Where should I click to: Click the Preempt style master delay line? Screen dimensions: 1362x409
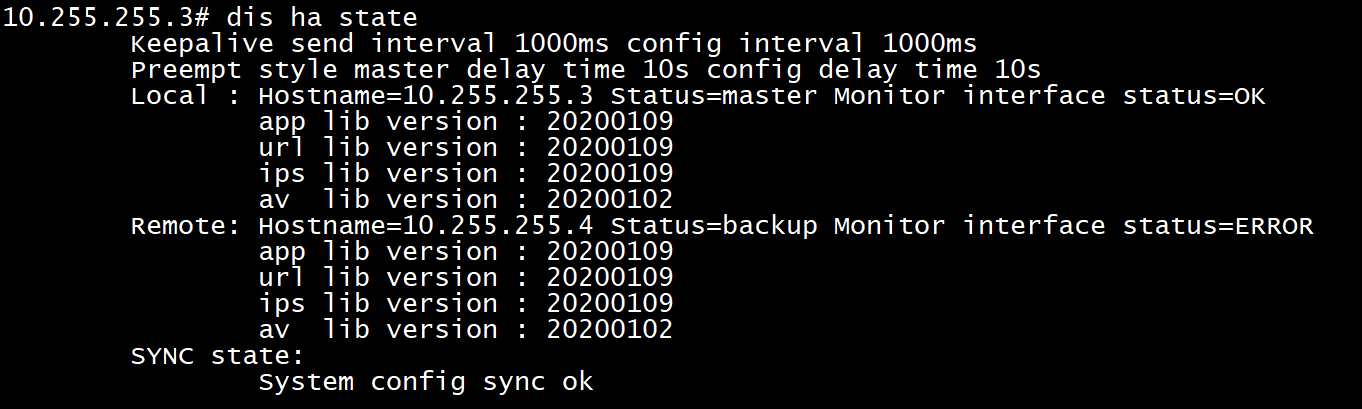(x=585, y=70)
